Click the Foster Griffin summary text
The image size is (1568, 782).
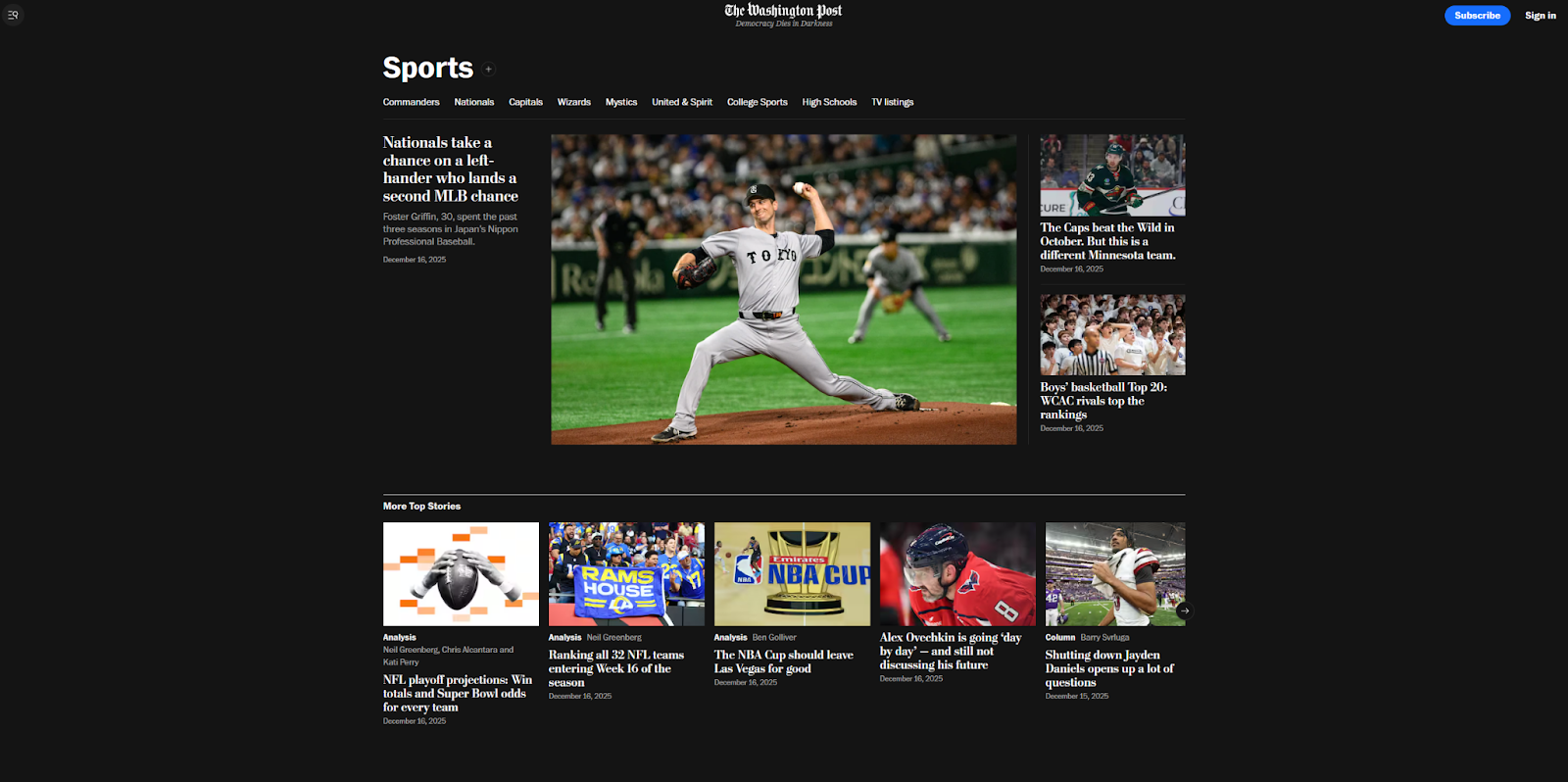point(451,229)
